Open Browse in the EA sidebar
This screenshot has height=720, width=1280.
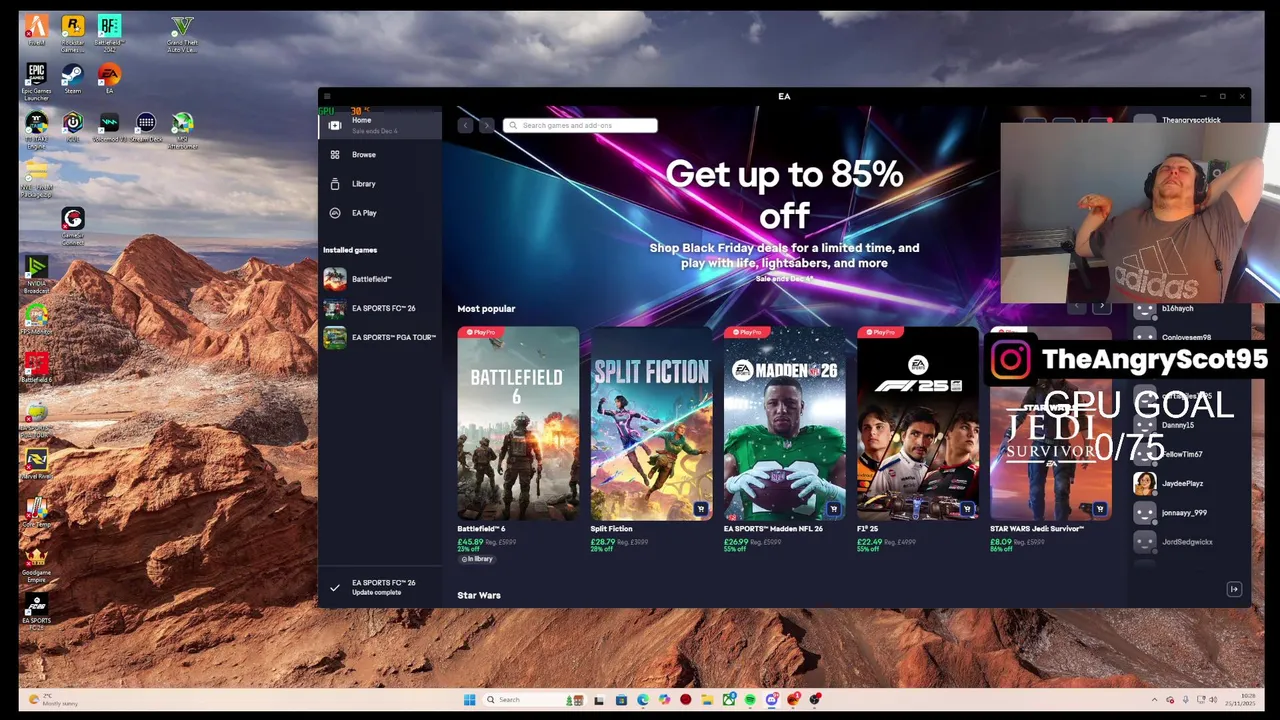coord(380,155)
